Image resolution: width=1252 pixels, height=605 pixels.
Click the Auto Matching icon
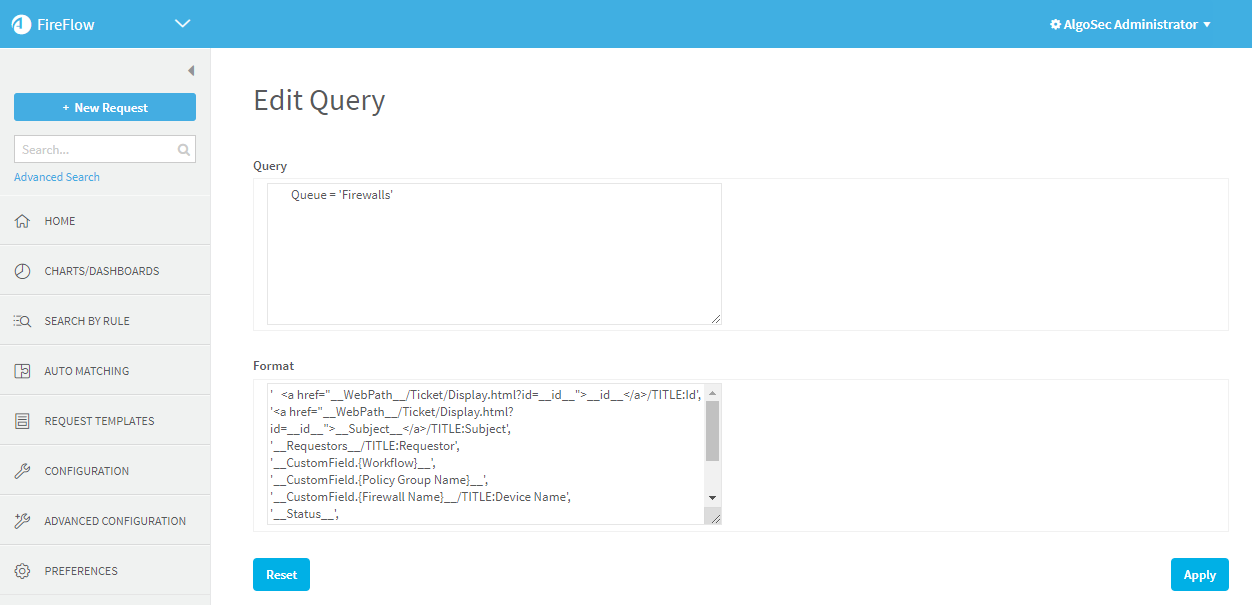22,371
